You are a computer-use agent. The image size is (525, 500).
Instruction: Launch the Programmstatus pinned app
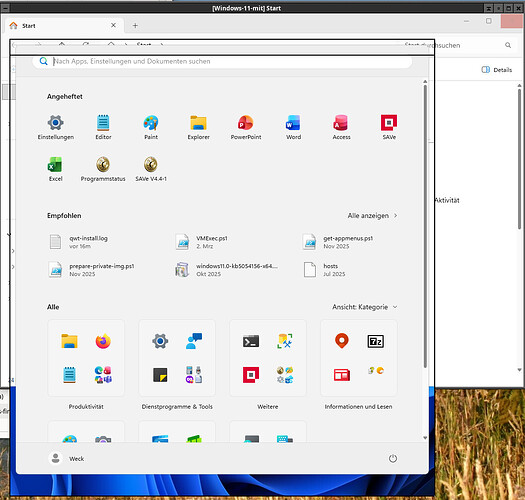coord(103,169)
